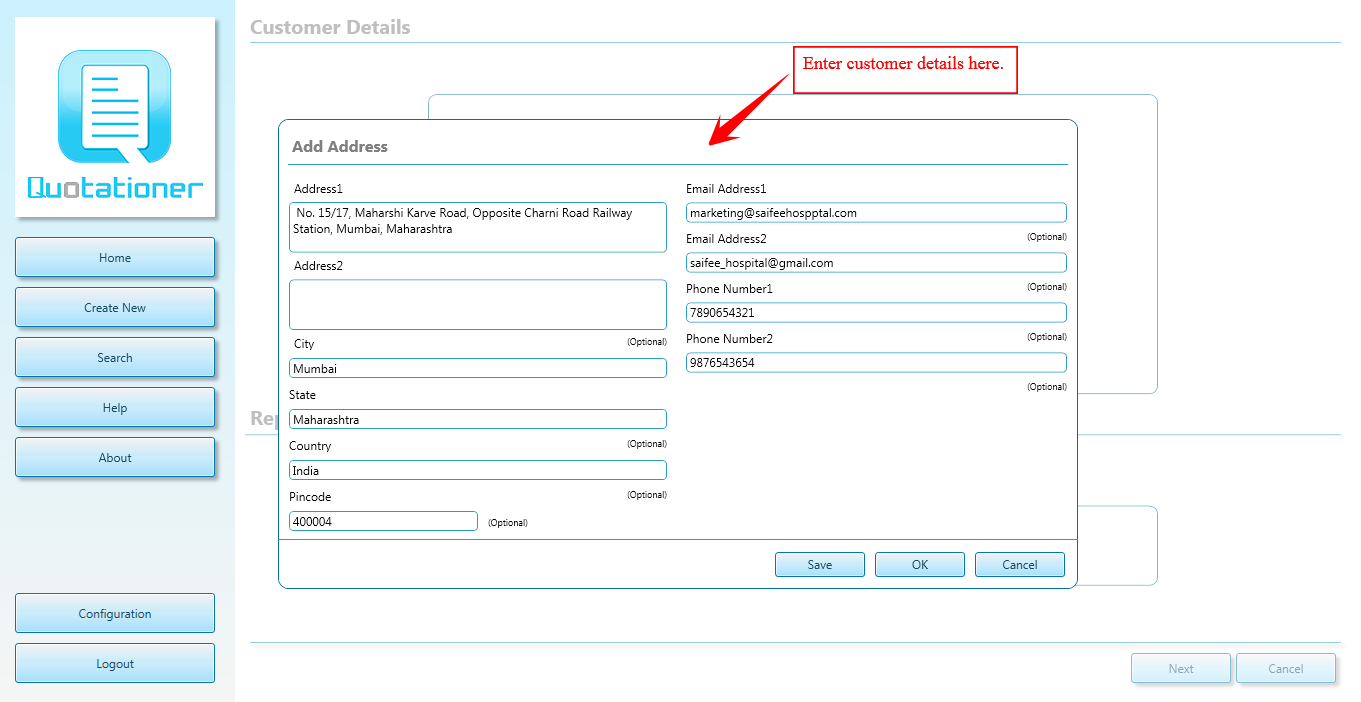Open the About page
The width and height of the screenshot is (1361, 702).
pos(115,457)
